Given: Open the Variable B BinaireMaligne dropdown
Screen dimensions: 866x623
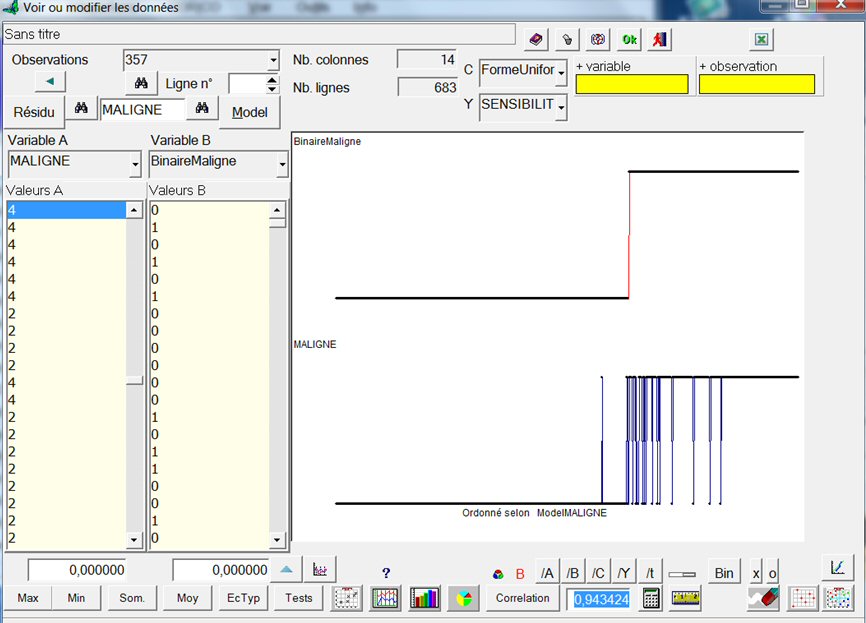Looking at the screenshot, I should 280,163.
